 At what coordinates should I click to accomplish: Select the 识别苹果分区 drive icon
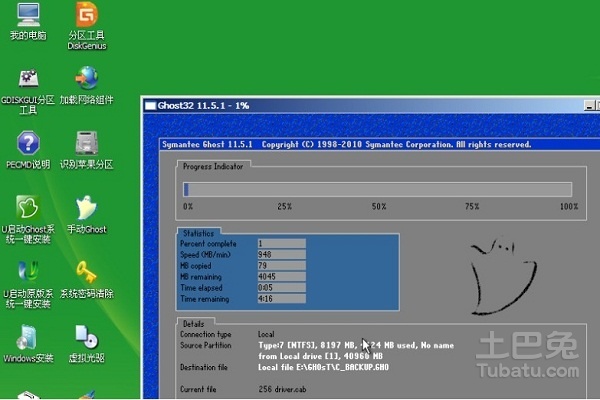[x=86, y=150]
